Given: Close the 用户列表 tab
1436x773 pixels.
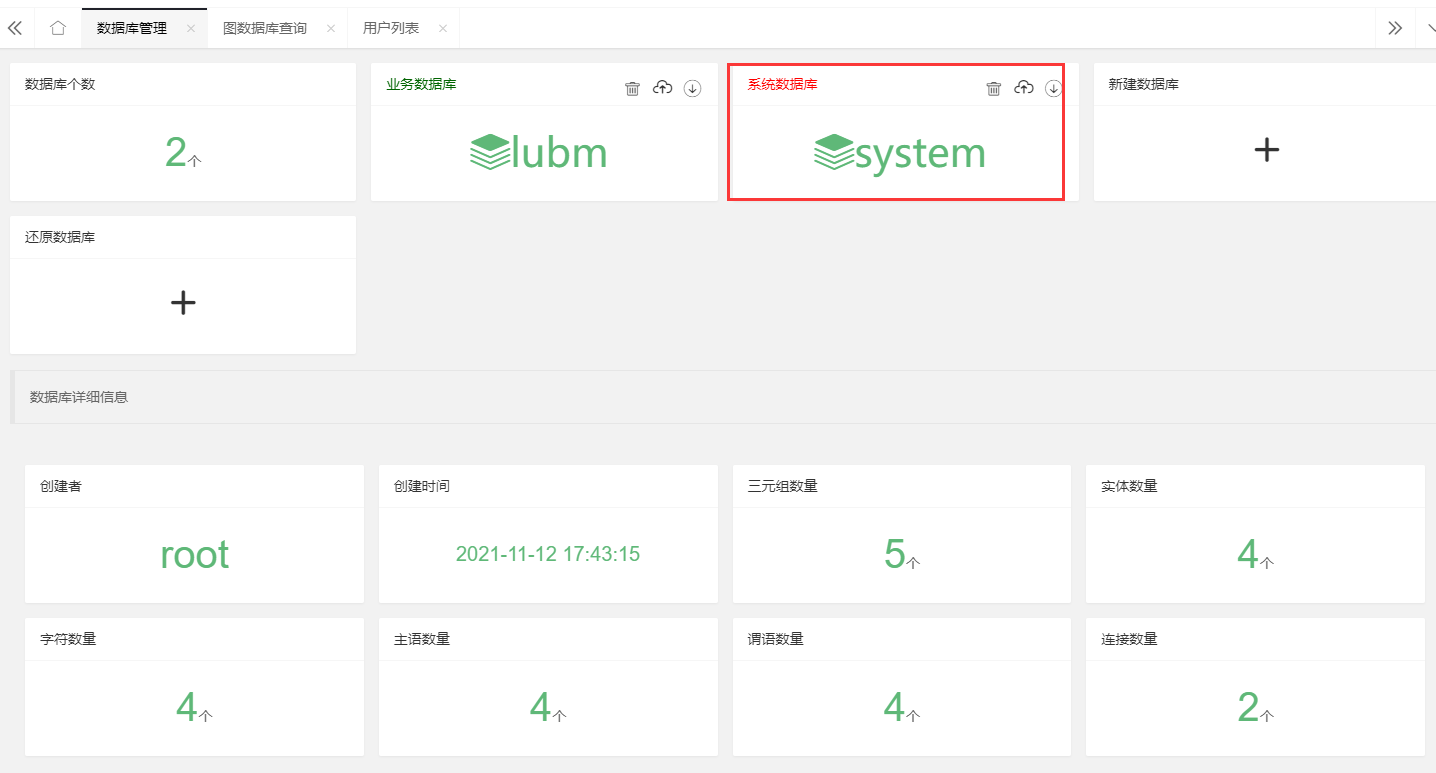Looking at the screenshot, I should click(x=442, y=29).
